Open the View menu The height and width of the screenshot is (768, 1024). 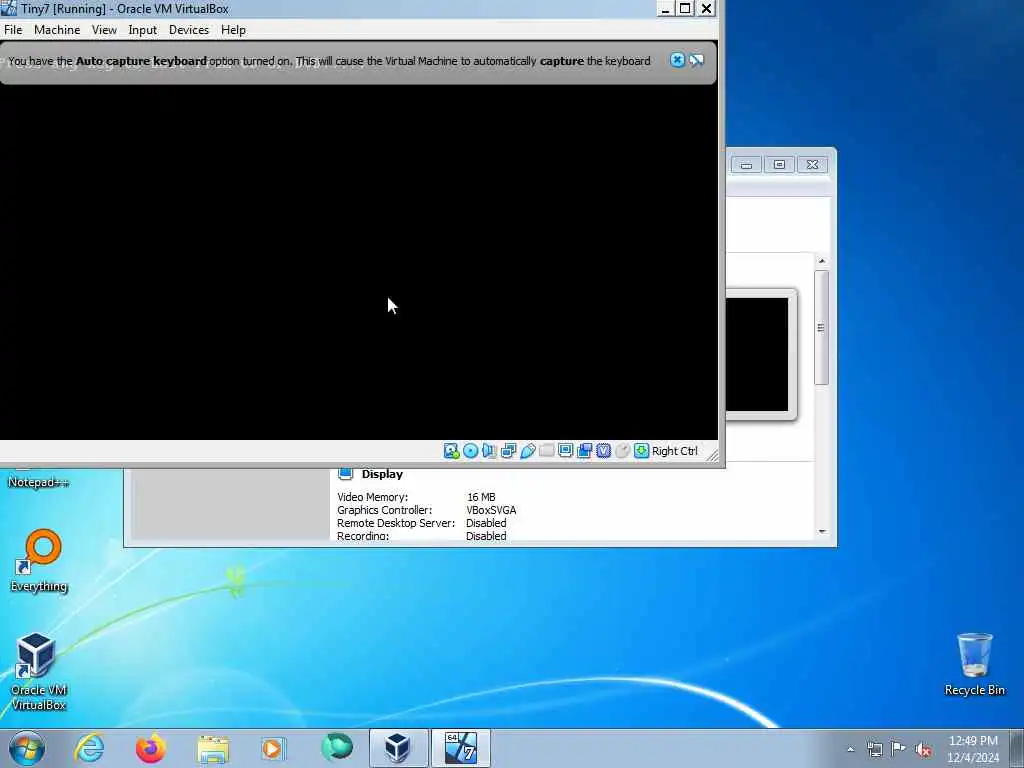click(104, 30)
